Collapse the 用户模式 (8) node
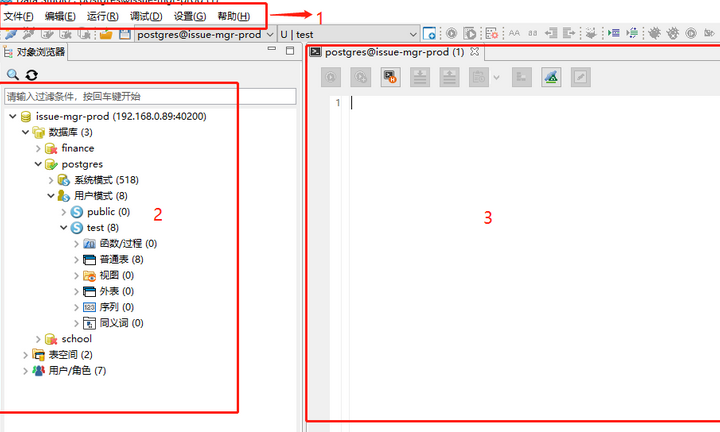Viewport: 720px width, 432px height. (x=51, y=196)
